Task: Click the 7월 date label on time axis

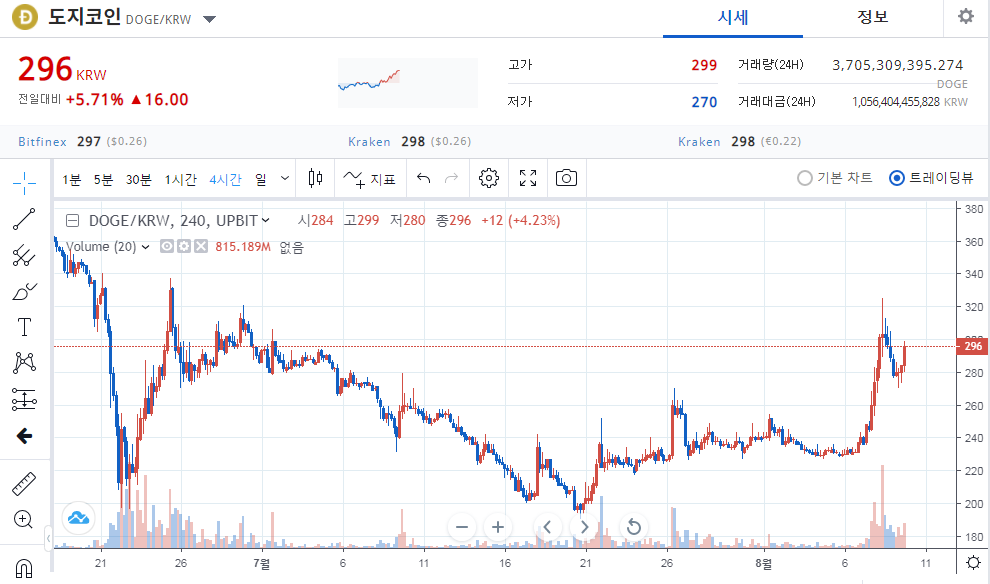Action: click(x=261, y=563)
